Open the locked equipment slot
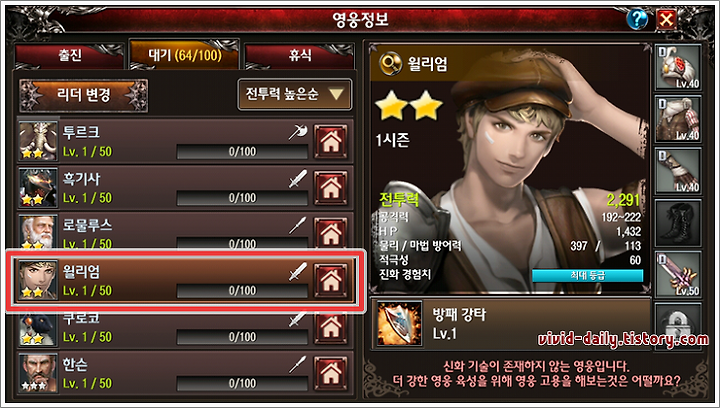 tap(678, 324)
